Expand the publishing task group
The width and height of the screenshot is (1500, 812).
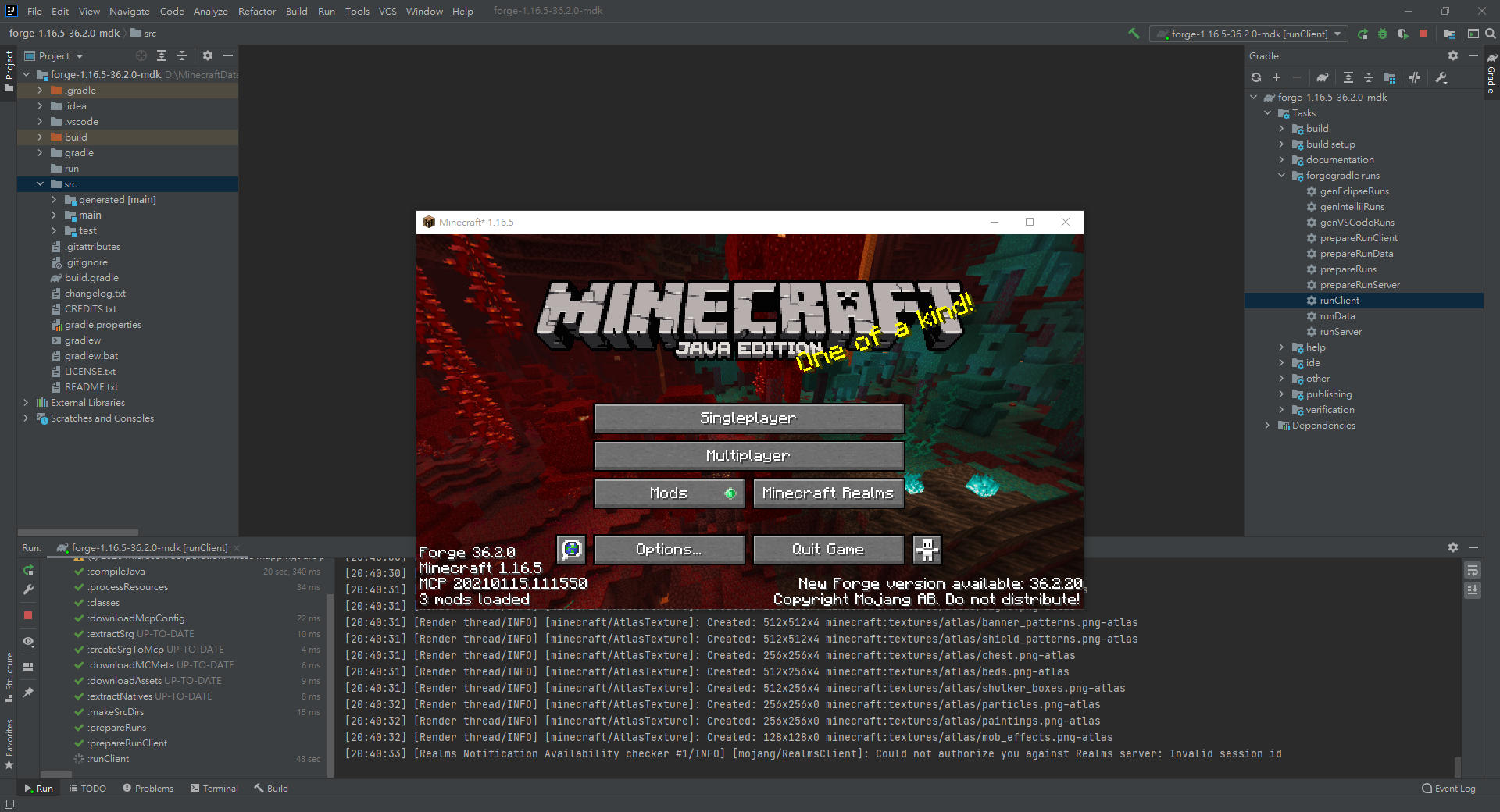[1281, 394]
